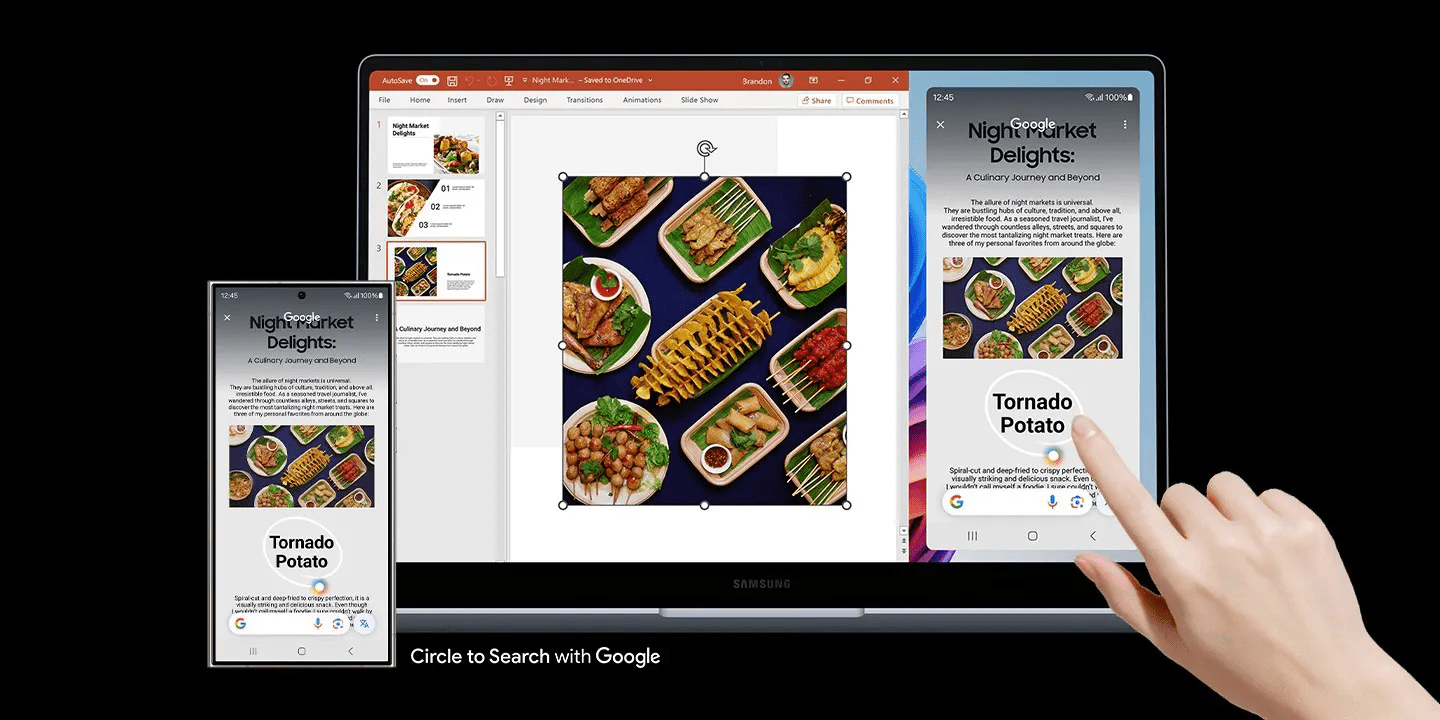1440x720 pixels.
Task: Tap Recents button in laptop phone window
Action: pos(972,536)
